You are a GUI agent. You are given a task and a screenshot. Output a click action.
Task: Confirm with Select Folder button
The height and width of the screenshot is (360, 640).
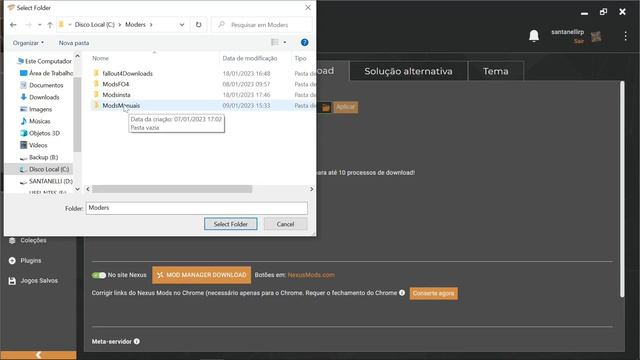tap(231, 224)
